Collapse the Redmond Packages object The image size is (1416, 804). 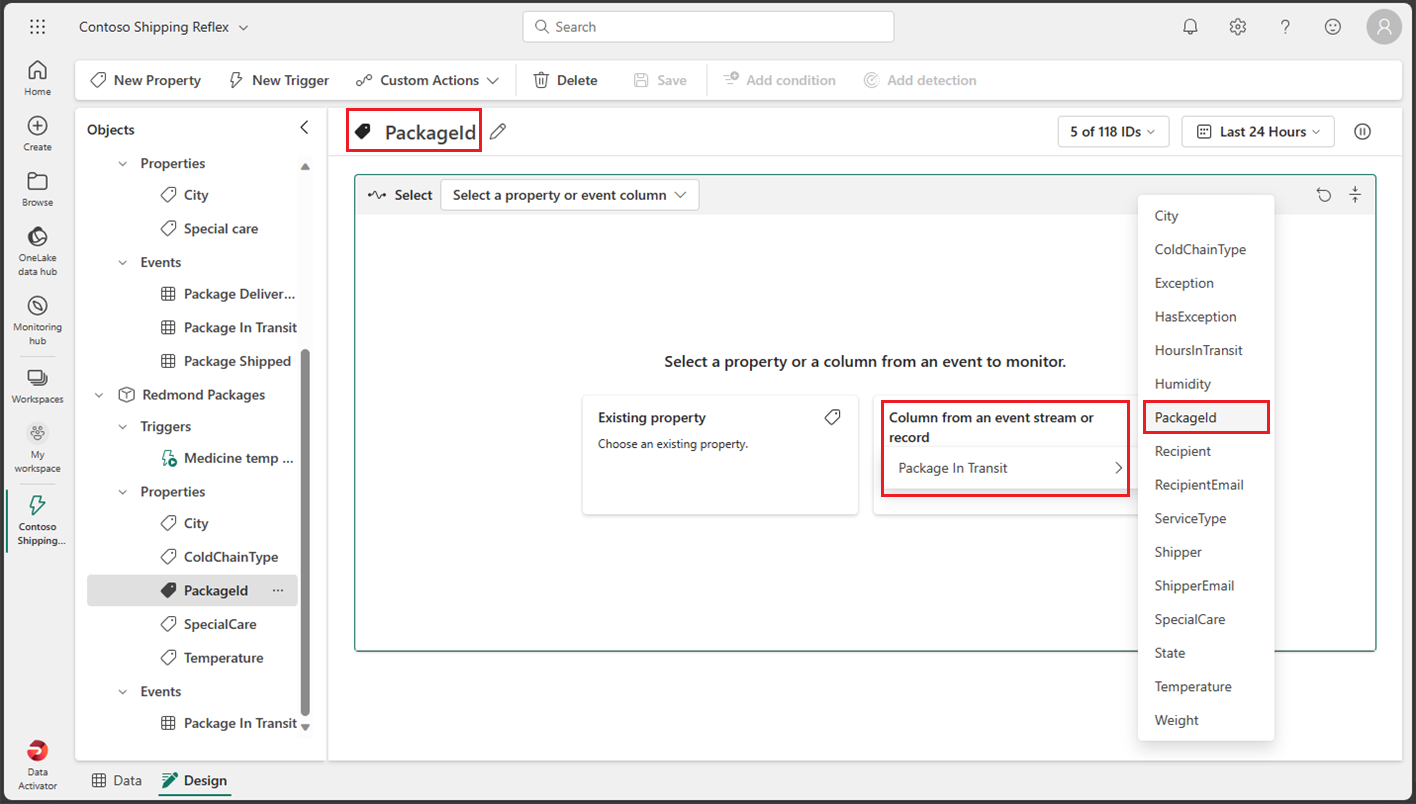click(x=99, y=395)
